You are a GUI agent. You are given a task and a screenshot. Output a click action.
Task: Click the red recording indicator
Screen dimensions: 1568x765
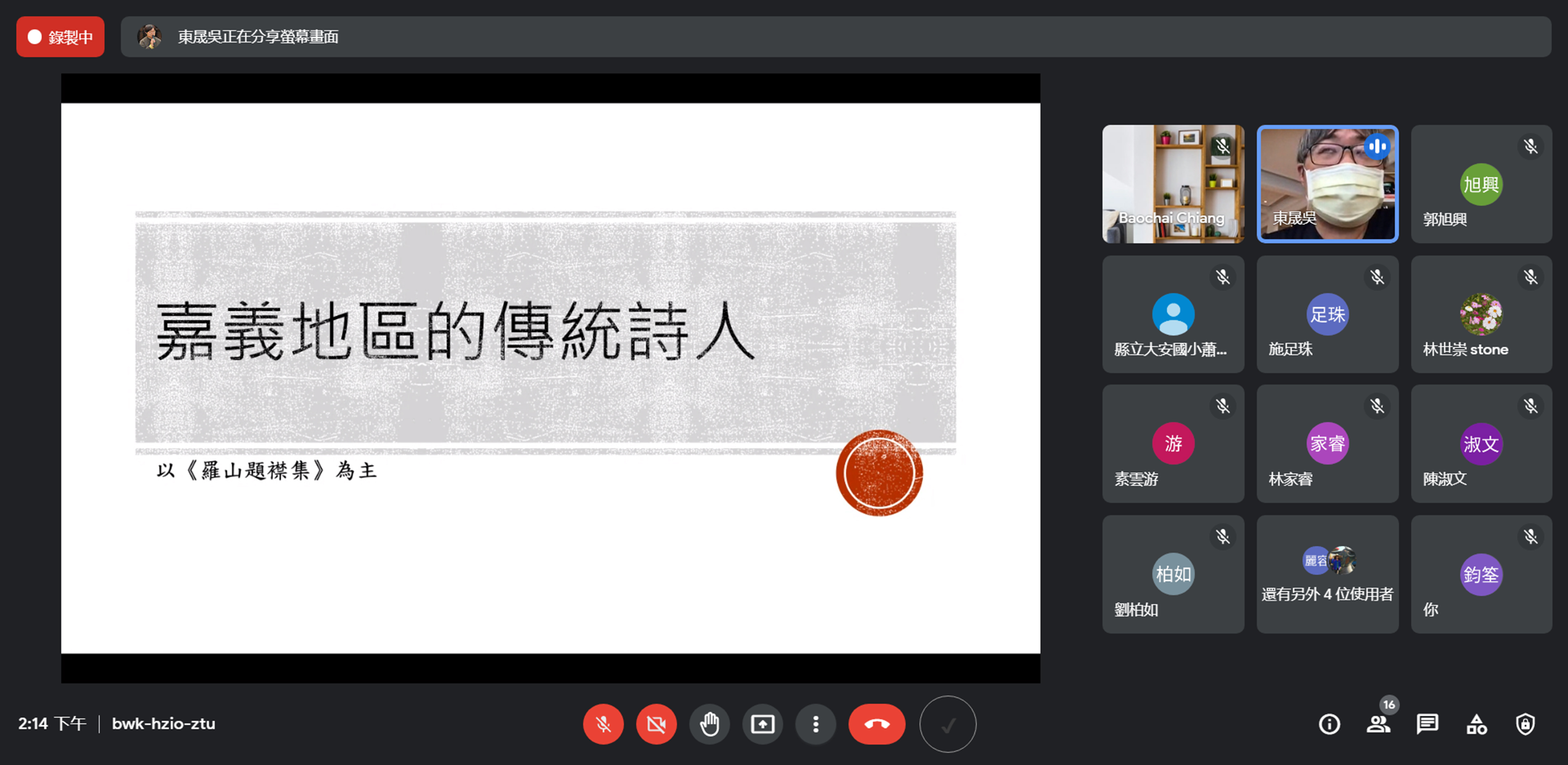pyautogui.click(x=60, y=37)
